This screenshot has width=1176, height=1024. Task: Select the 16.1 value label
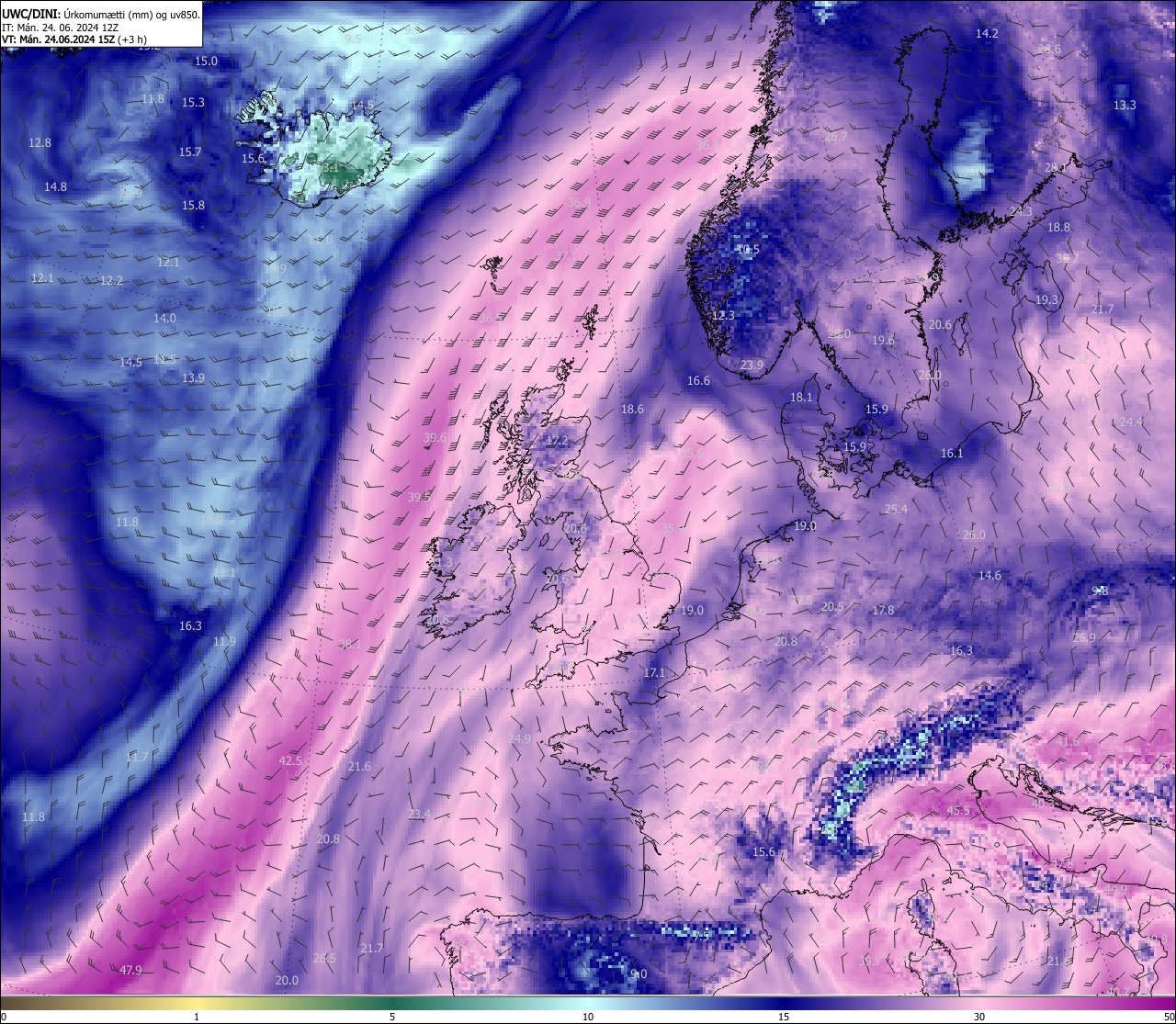click(952, 453)
